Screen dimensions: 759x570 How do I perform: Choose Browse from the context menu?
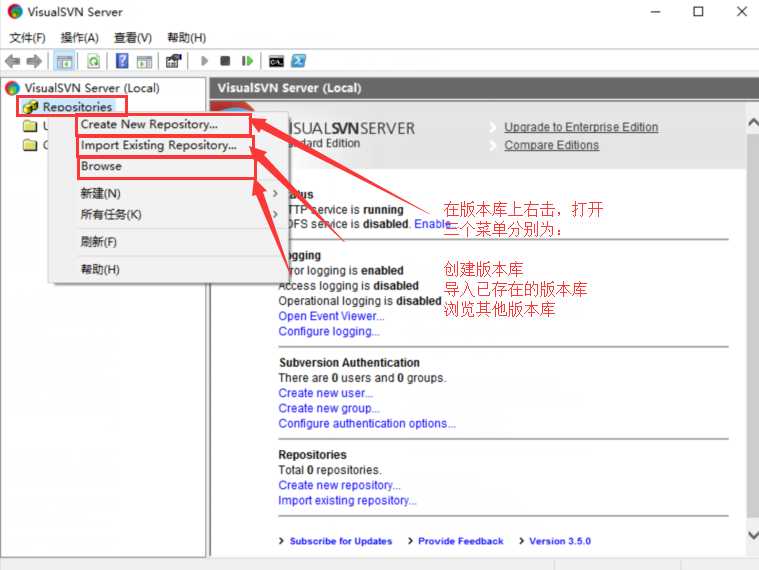(166, 166)
